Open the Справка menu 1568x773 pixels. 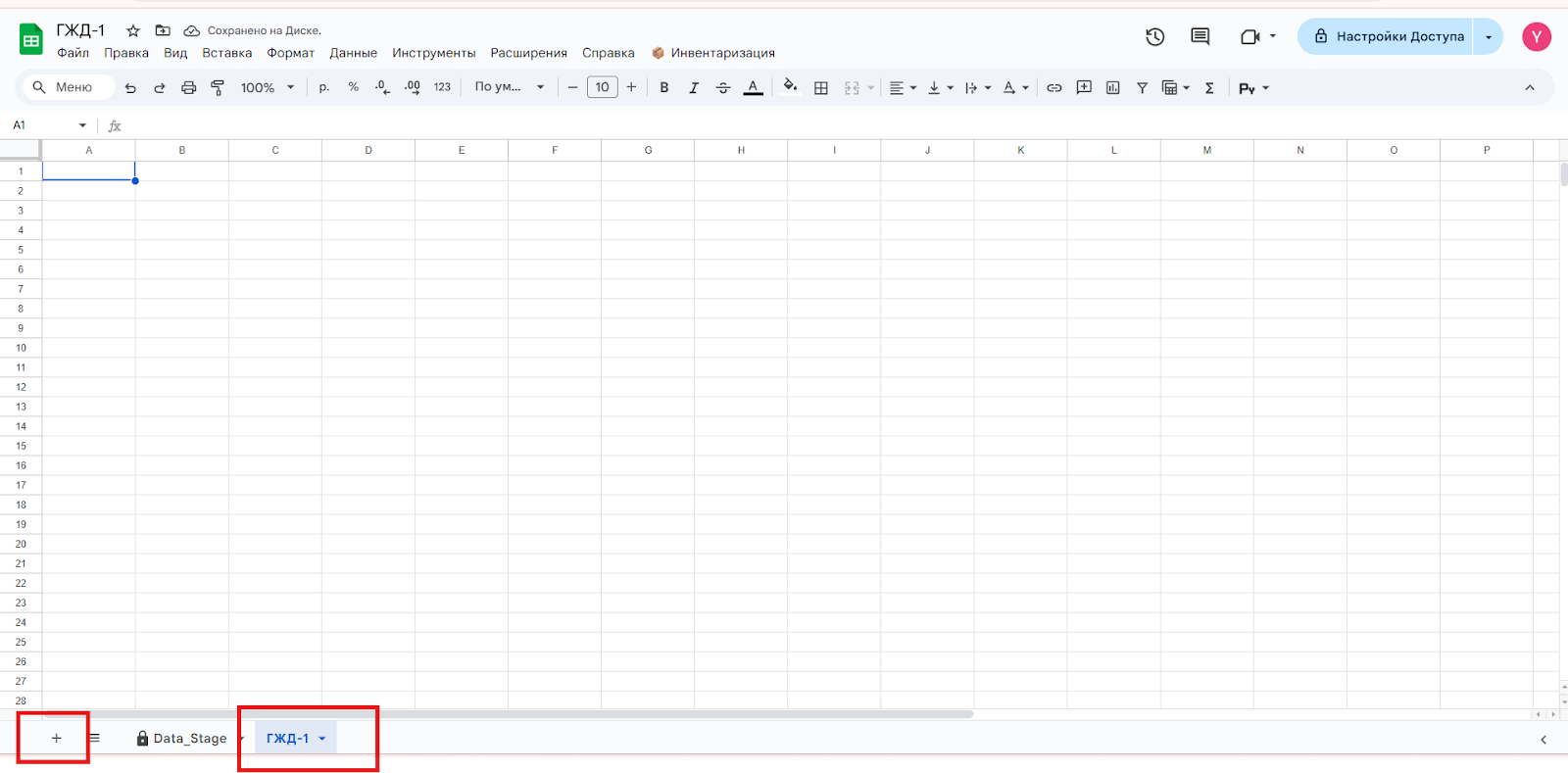609,53
